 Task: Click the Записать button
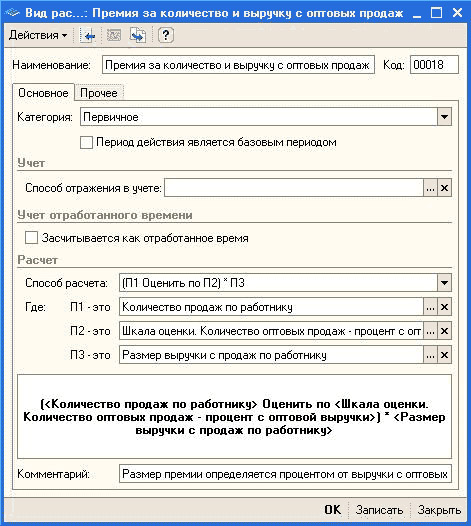click(379, 510)
